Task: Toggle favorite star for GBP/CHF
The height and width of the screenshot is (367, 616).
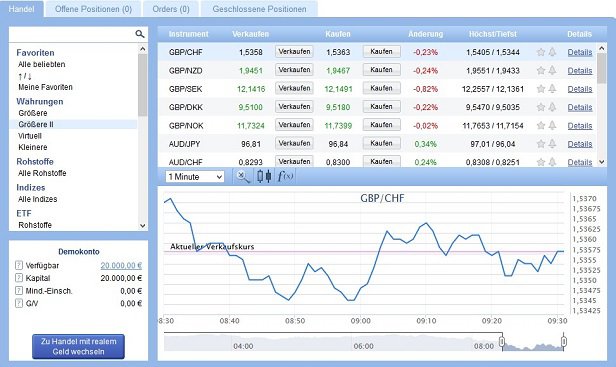Action: click(x=541, y=52)
